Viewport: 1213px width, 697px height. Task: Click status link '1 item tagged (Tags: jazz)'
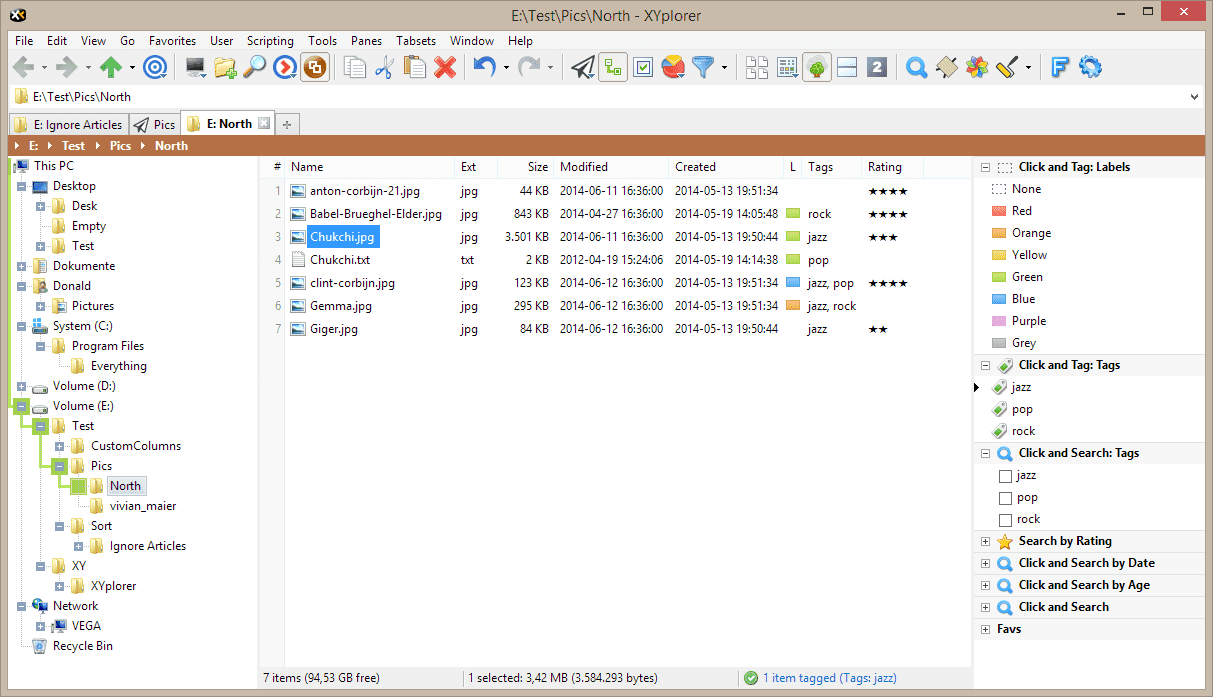[x=830, y=678]
